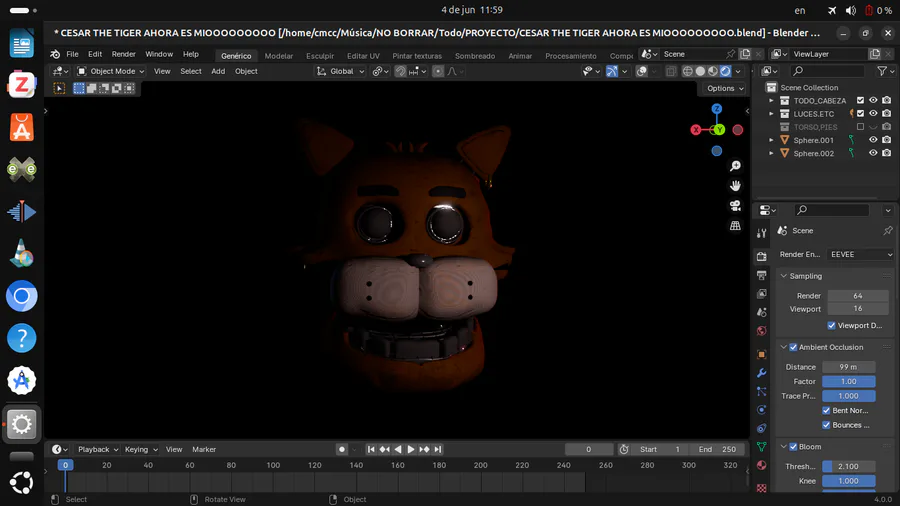Viewport: 900px width, 506px height.
Task: Jump to timeline end frame button
Action: click(438, 450)
